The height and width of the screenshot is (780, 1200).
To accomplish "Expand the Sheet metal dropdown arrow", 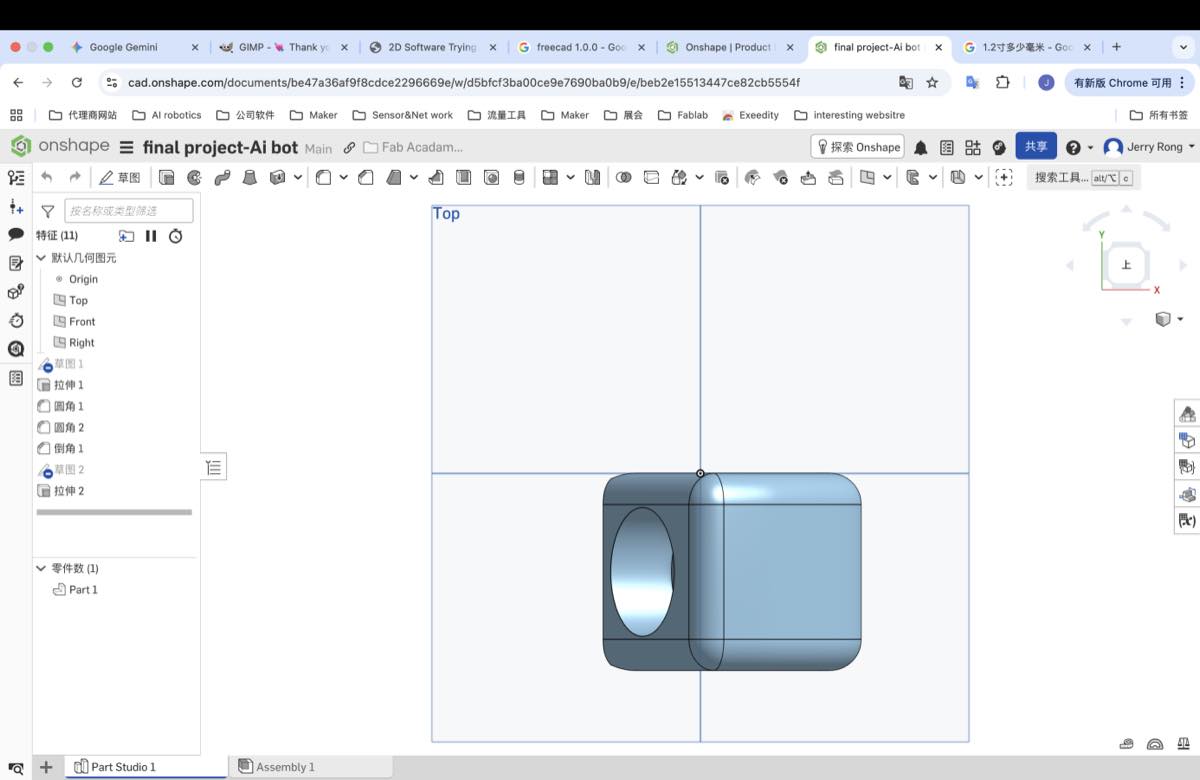I will (979, 178).
